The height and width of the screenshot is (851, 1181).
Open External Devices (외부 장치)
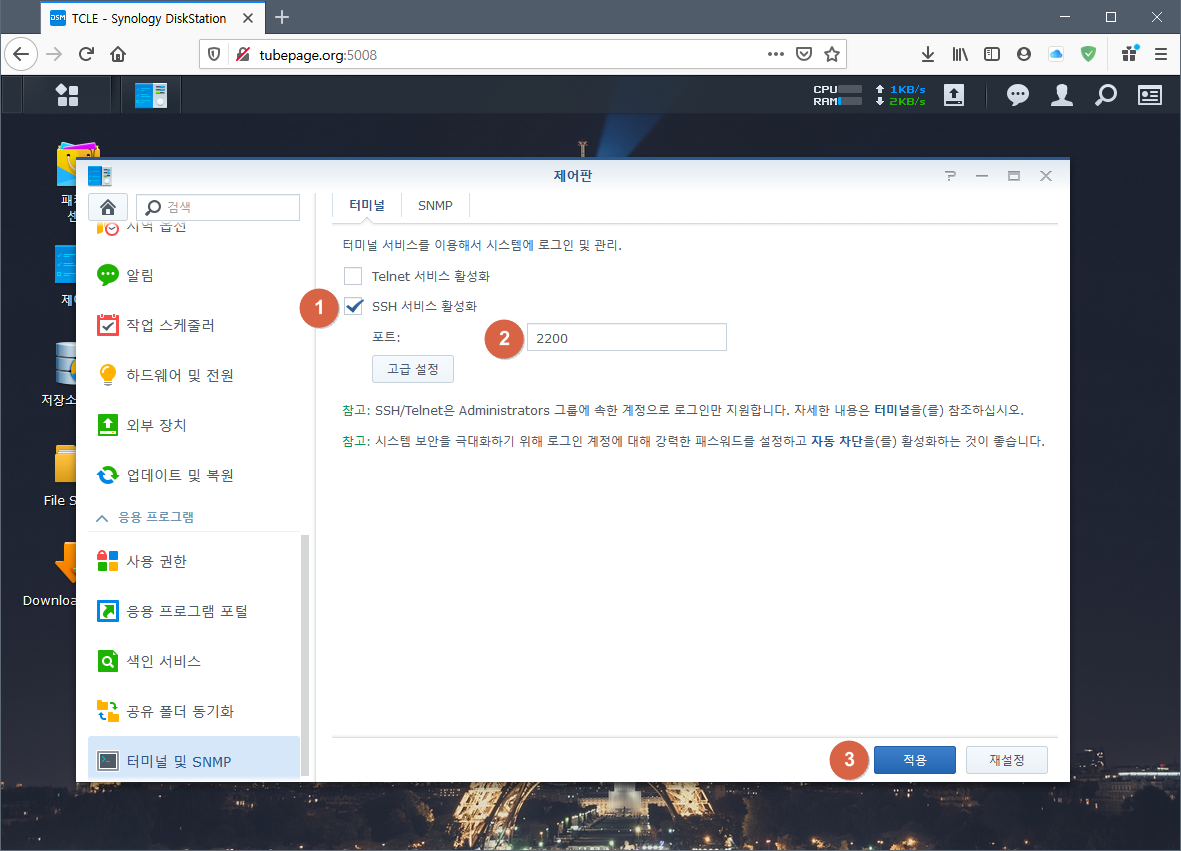194,425
